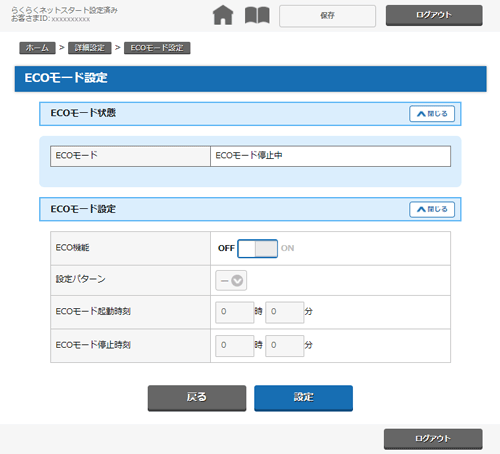Viewport: 500px width, 454px height.
Task: Click the top ログアウト button
Action: (x=434, y=15)
